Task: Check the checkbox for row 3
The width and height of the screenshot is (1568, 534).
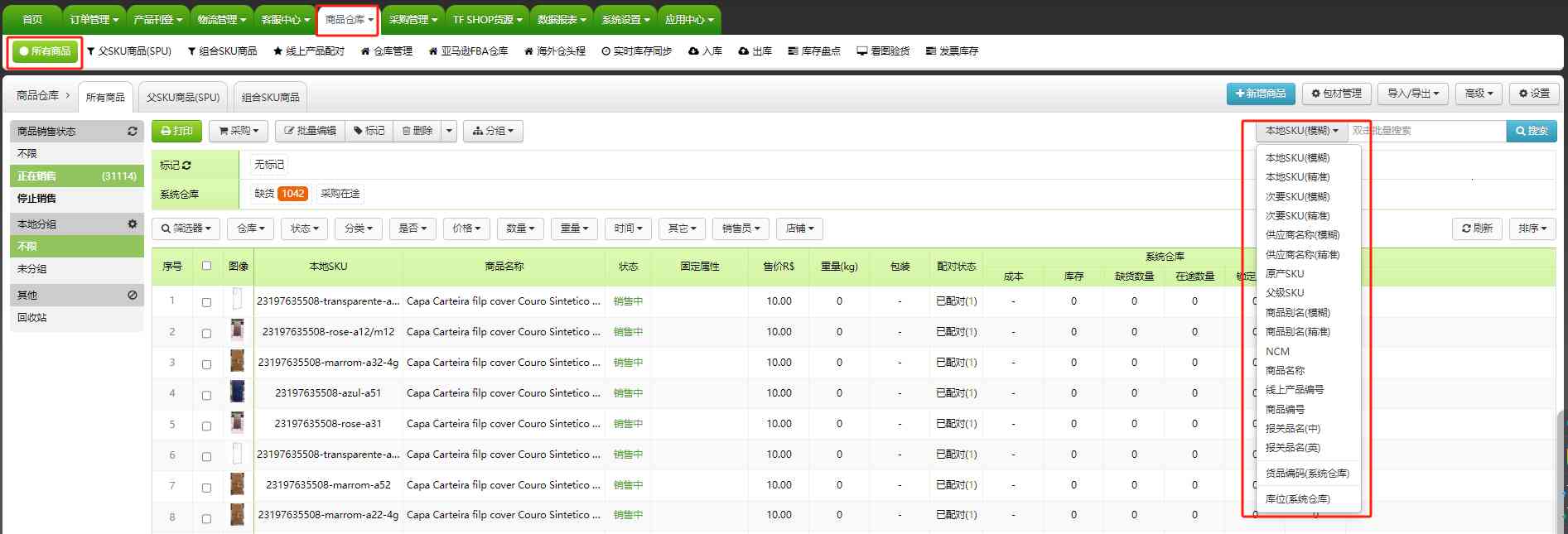Action: (206, 363)
